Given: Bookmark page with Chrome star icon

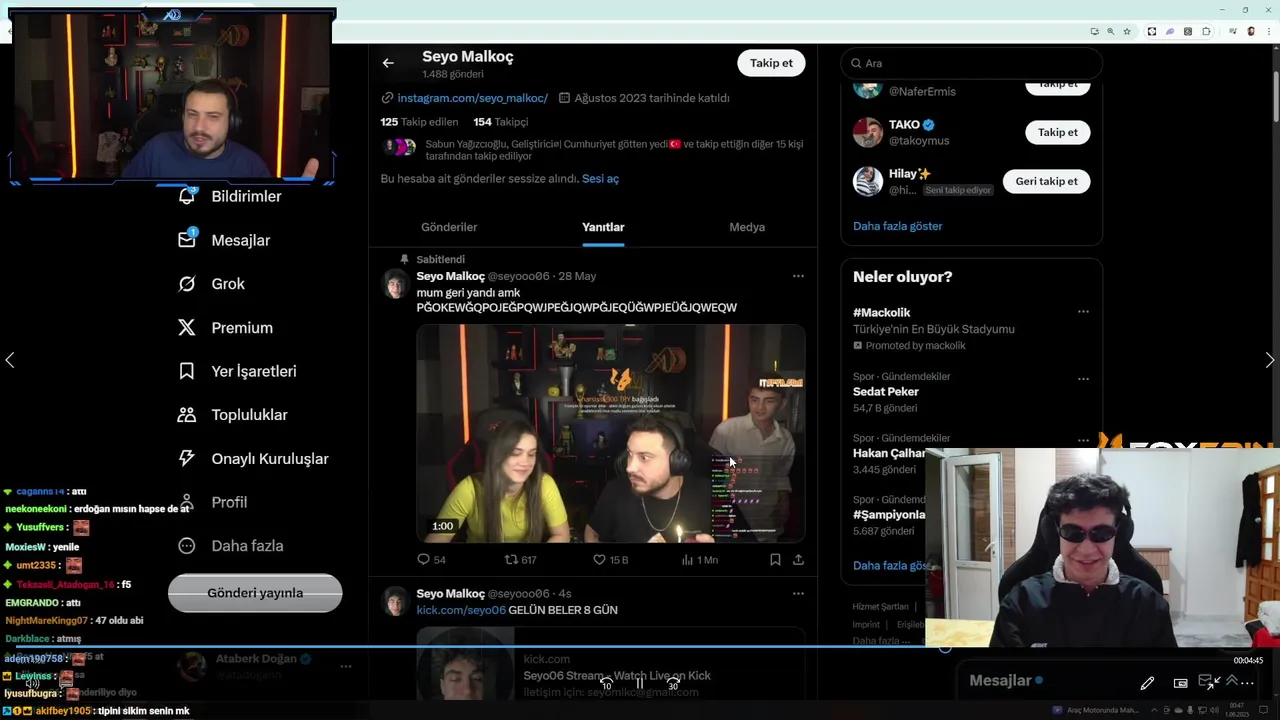Looking at the screenshot, I should (x=1127, y=31).
